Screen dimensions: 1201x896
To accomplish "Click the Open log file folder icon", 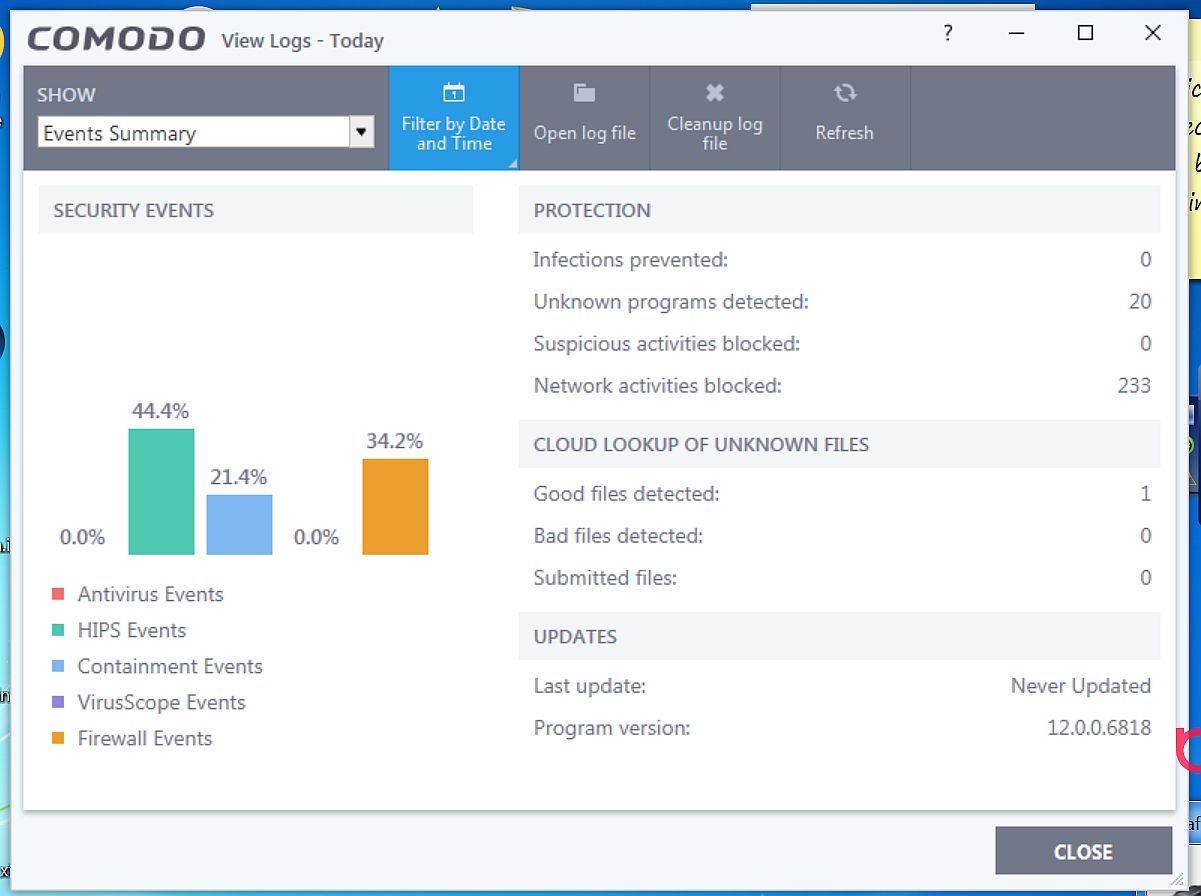I will 585,93.
